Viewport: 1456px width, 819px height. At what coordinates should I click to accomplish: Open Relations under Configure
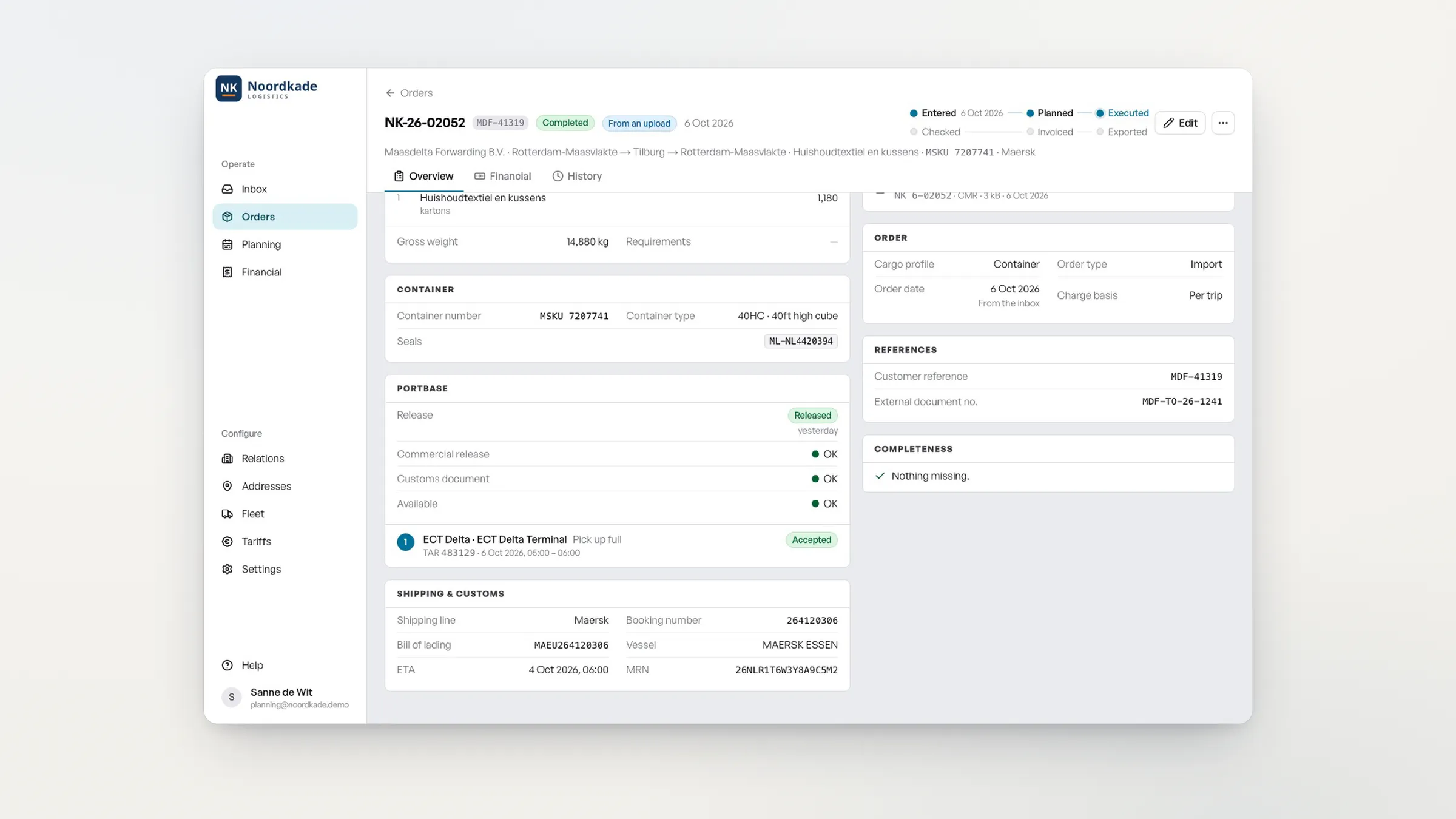pyautogui.click(x=285, y=459)
